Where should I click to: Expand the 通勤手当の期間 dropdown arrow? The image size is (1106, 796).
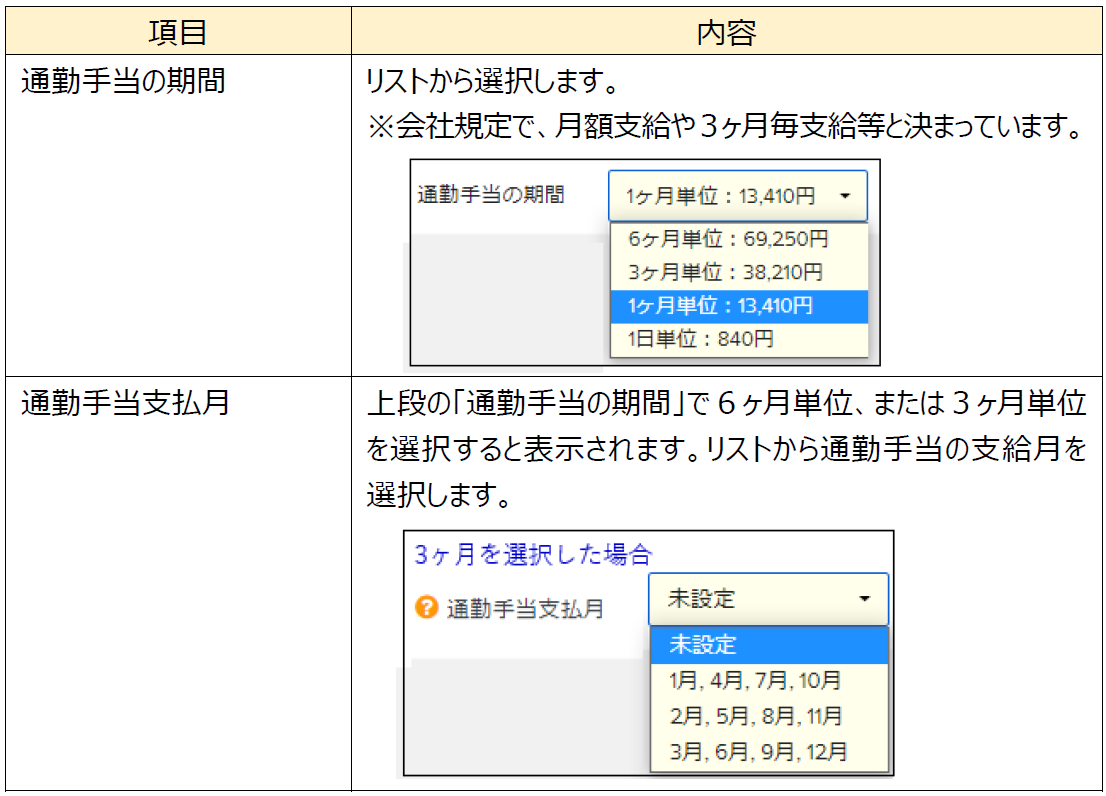tap(845, 197)
